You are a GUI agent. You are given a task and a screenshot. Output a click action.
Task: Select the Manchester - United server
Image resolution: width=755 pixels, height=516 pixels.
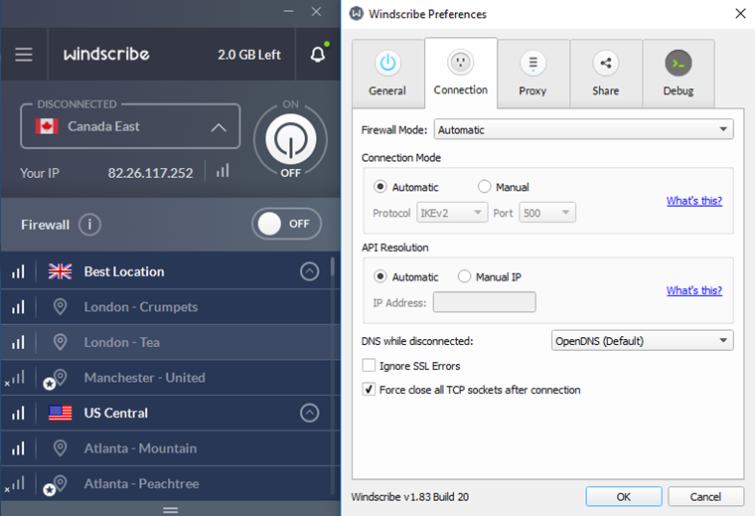pos(166,378)
